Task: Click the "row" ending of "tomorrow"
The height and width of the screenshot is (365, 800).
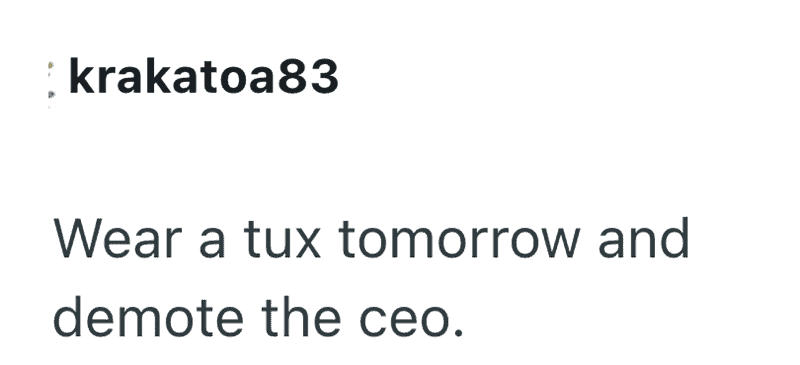Action: pyautogui.click(x=537, y=244)
